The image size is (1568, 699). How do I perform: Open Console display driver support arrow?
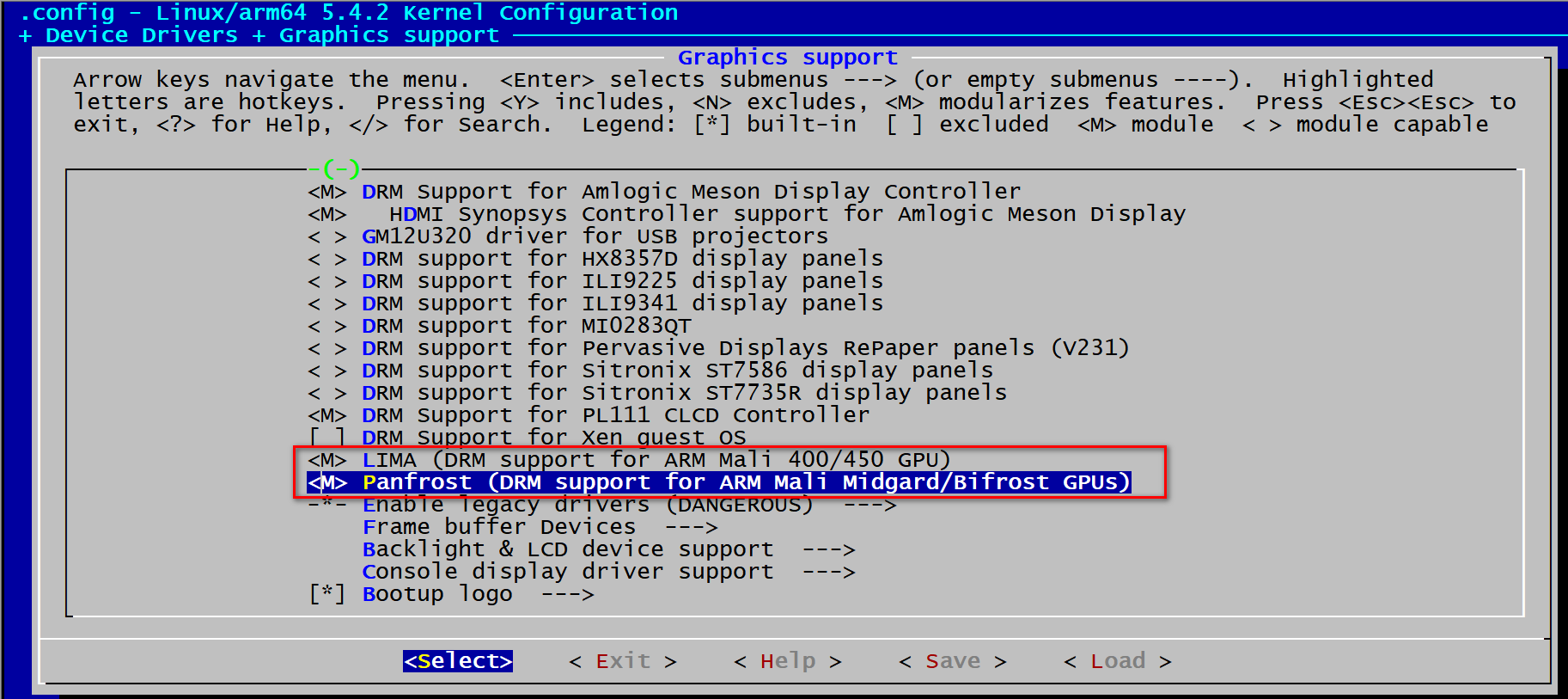pyautogui.click(x=829, y=572)
